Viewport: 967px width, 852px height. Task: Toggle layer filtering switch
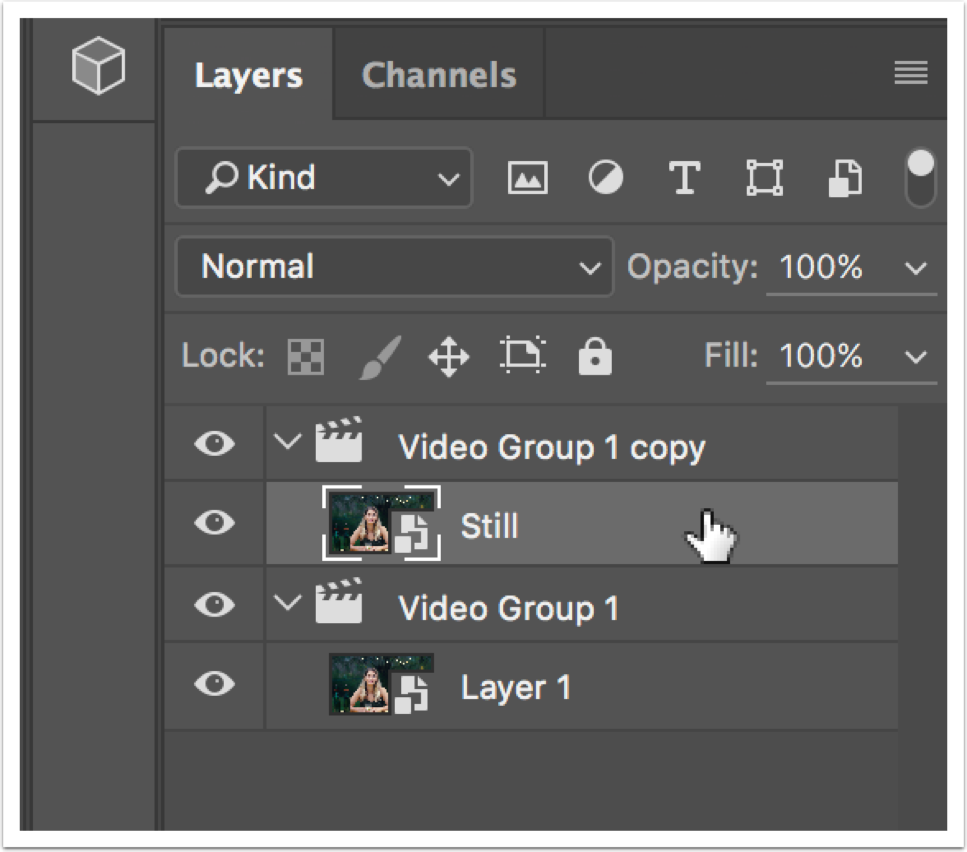click(920, 178)
